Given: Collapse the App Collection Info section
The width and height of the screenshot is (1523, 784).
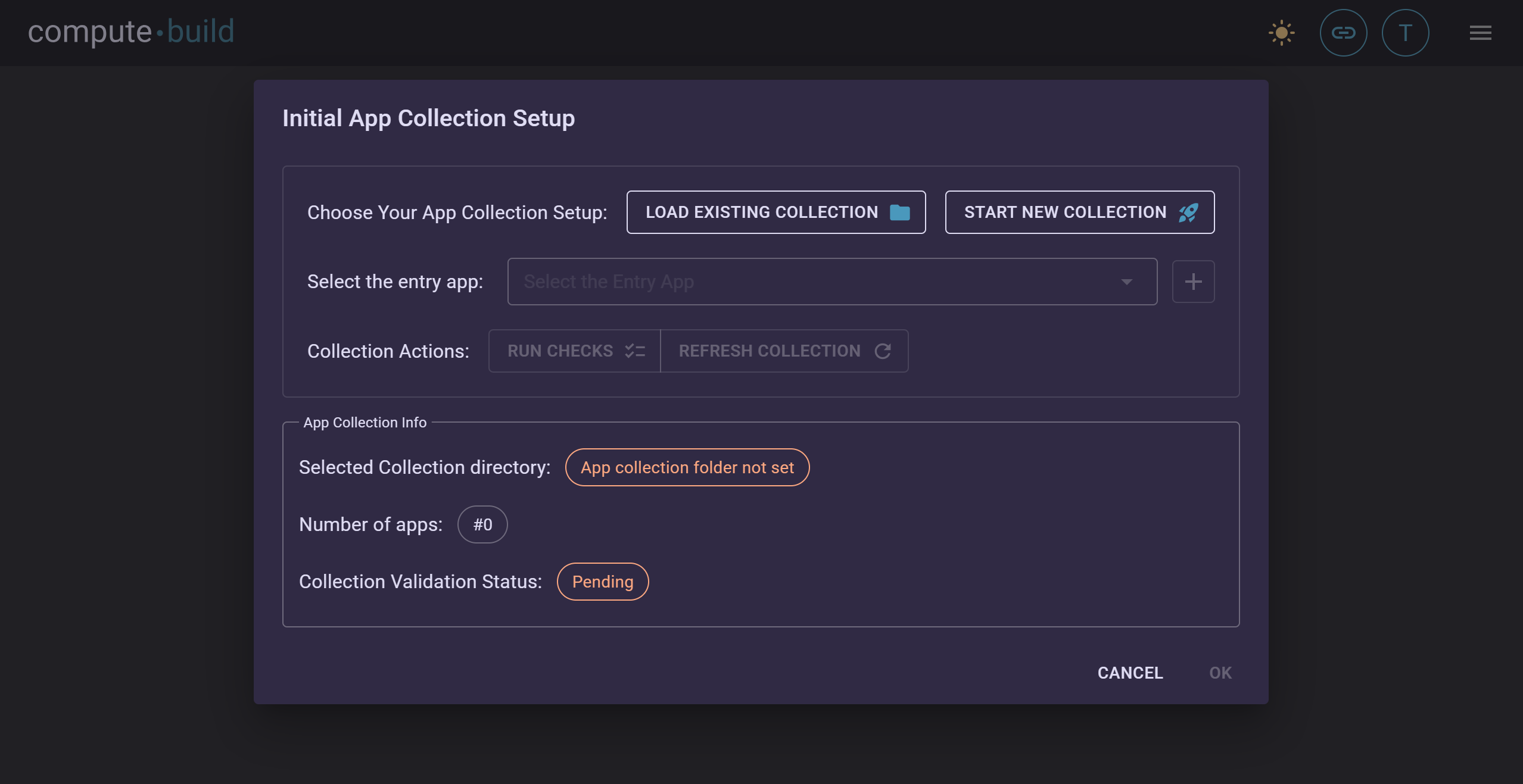Looking at the screenshot, I should tap(365, 422).
